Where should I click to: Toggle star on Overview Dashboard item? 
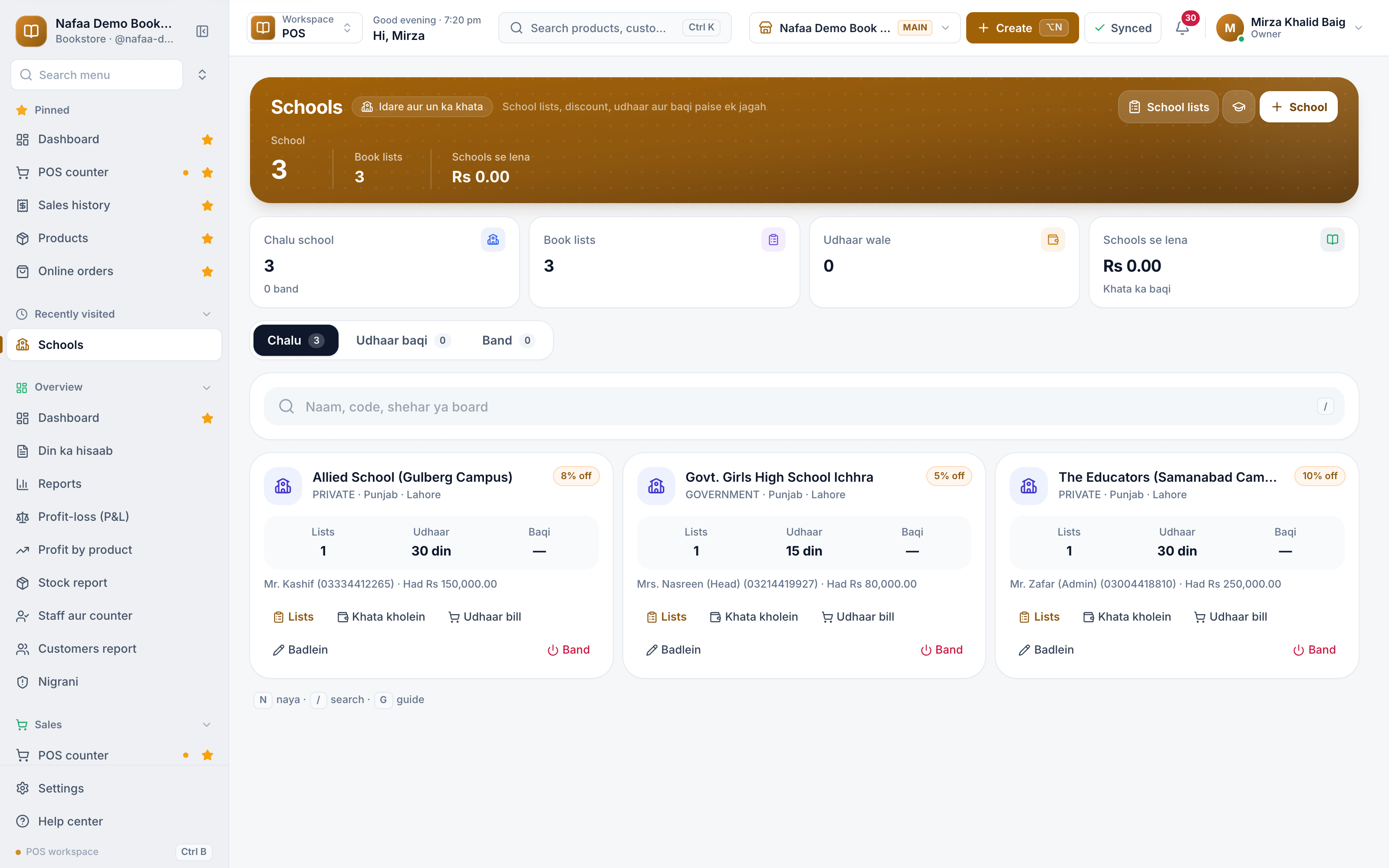(x=208, y=418)
